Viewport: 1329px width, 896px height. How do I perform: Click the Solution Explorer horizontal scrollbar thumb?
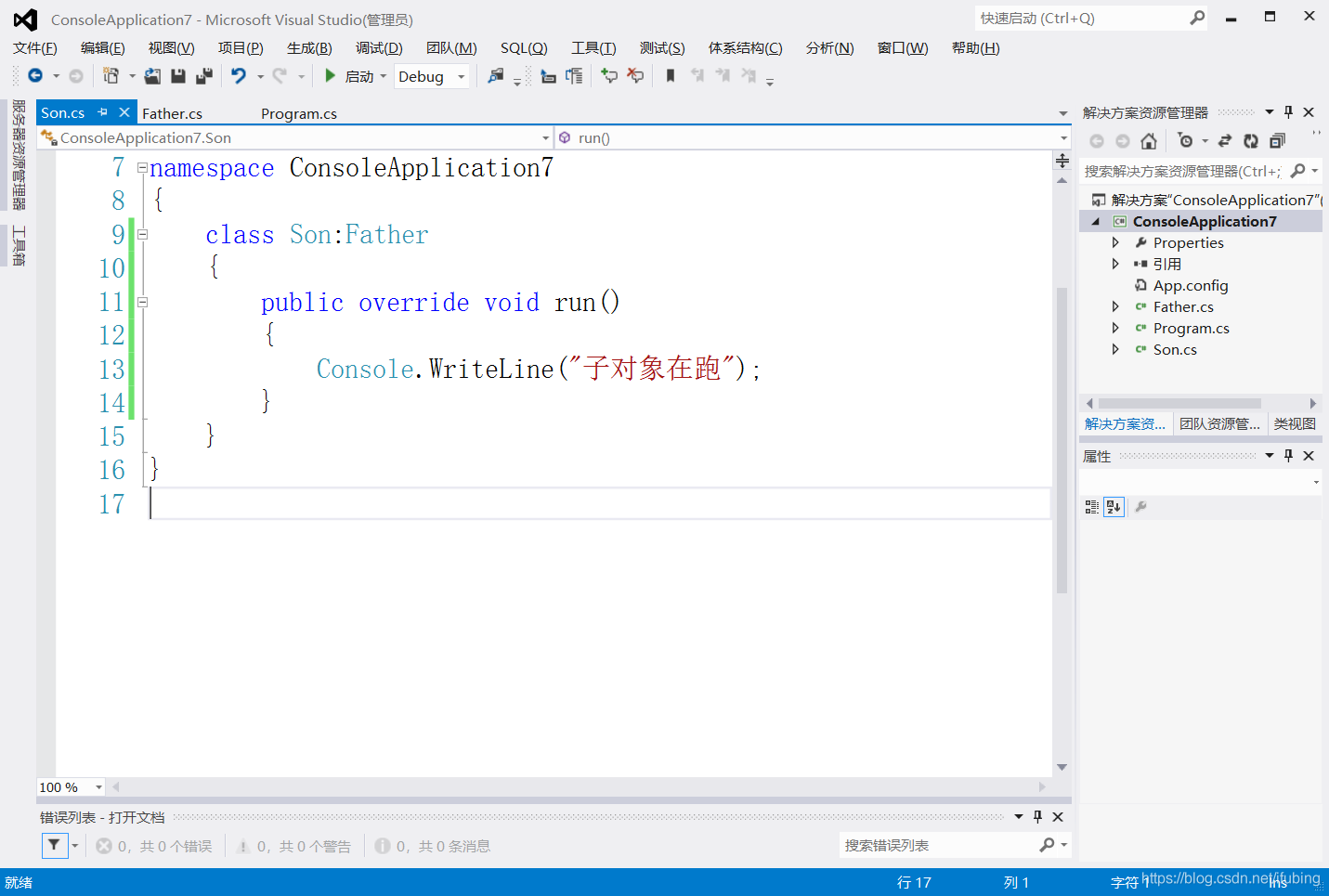coord(1179,403)
